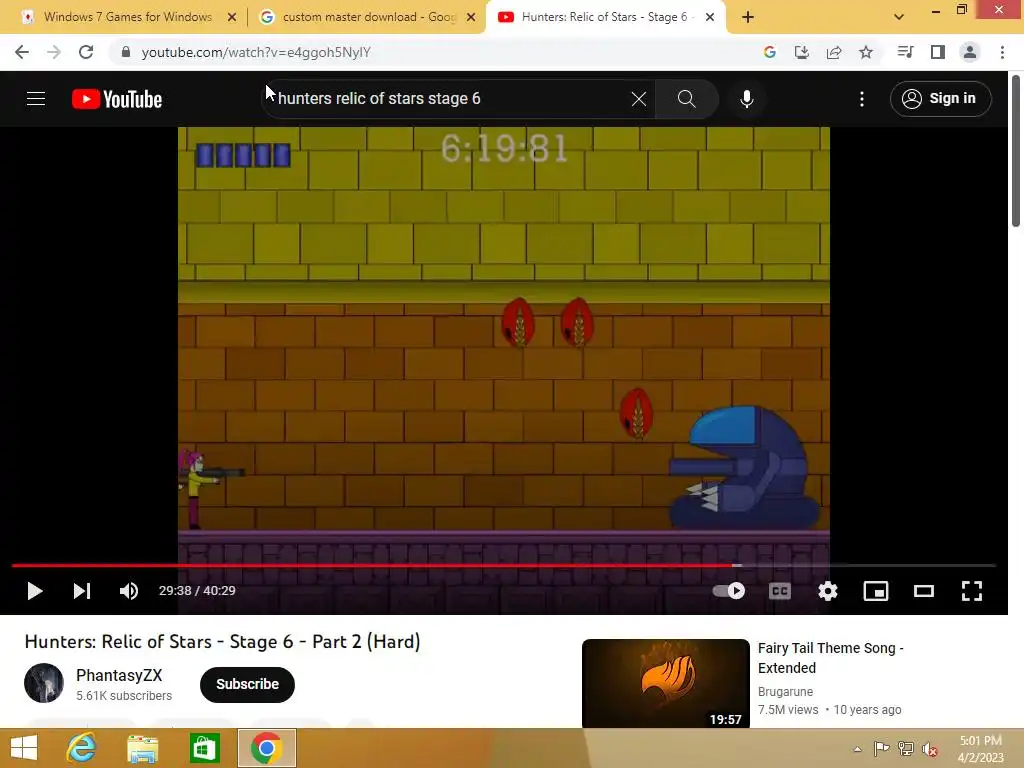Close the Windows 7 Games tab
1024x768 pixels.
pos(232,18)
